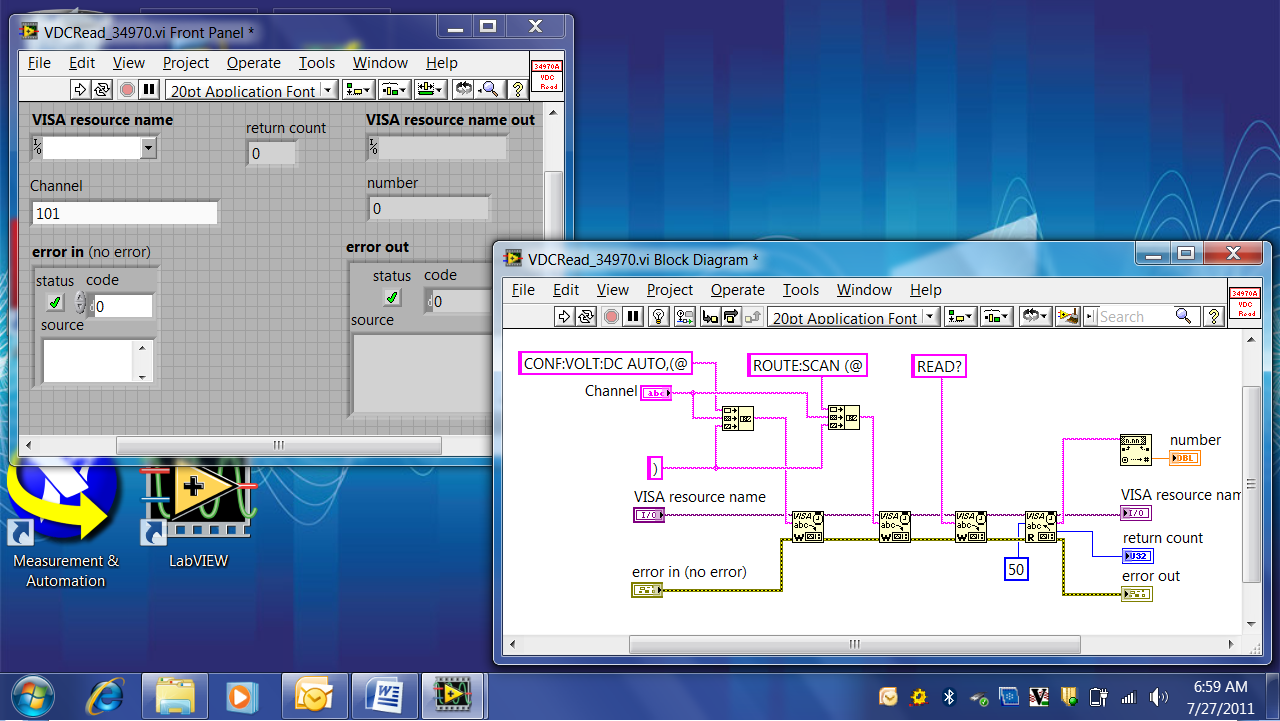The width and height of the screenshot is (1280, 721).
Task: Open Distribute Objects dropdown in Front Panel
Action: (394, 89)
